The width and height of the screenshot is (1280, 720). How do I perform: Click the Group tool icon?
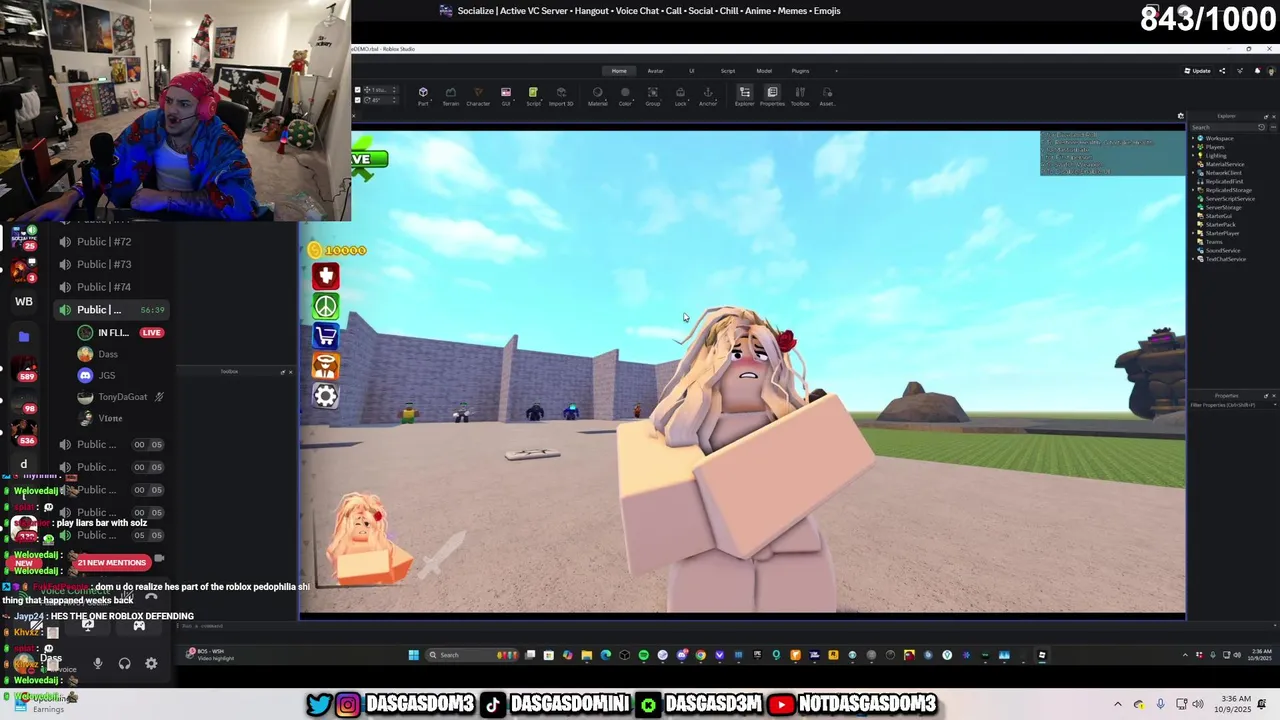653,95
